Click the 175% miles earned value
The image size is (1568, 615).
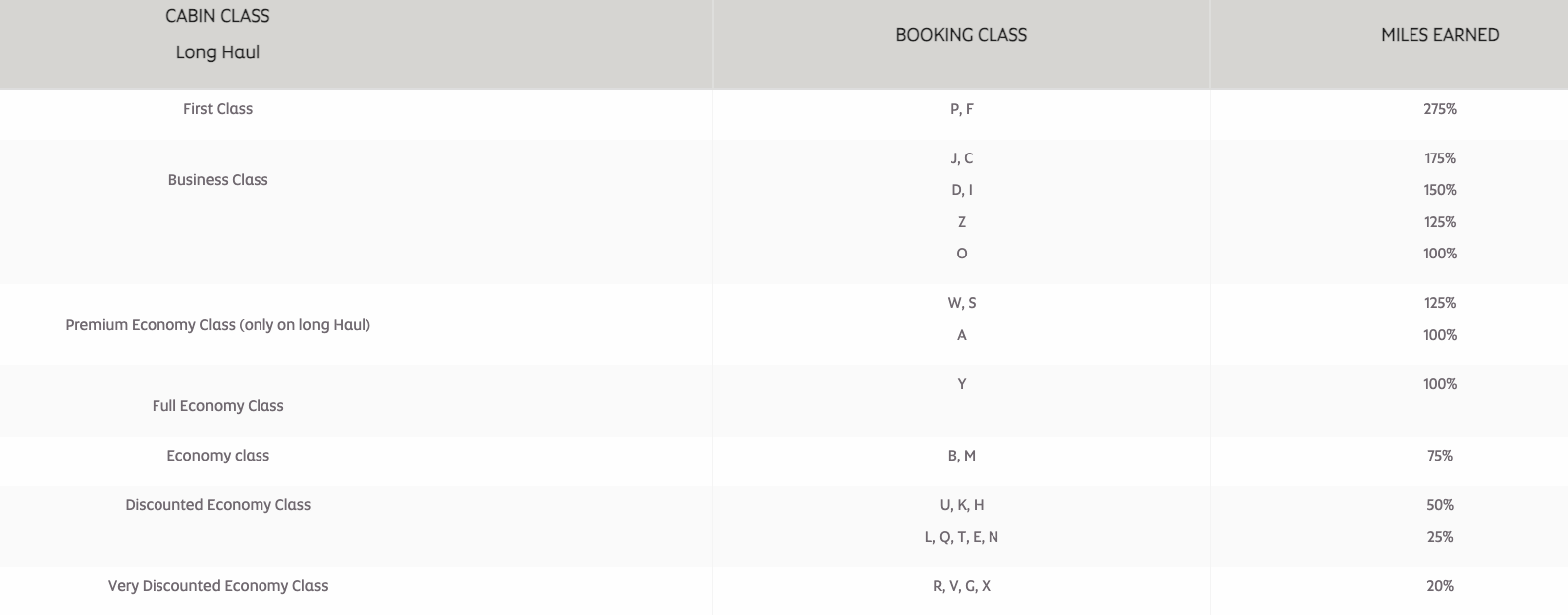click(x=1439, y=158)
